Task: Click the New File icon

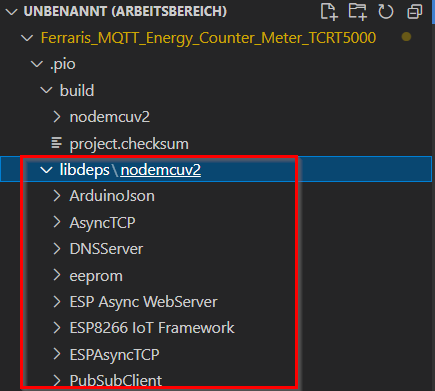Action: coord(329,12)
